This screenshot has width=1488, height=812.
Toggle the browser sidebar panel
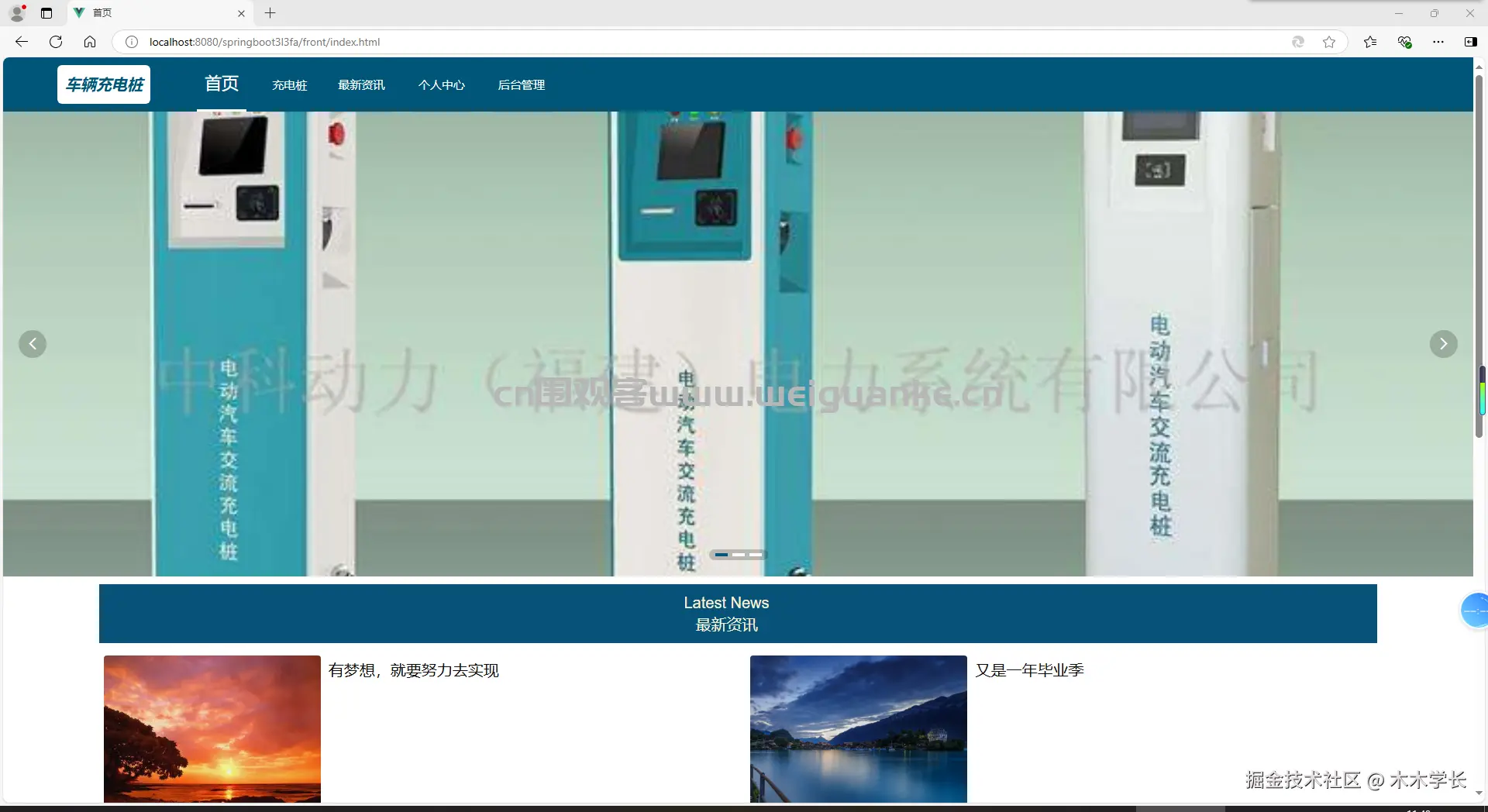(1470, 42)
